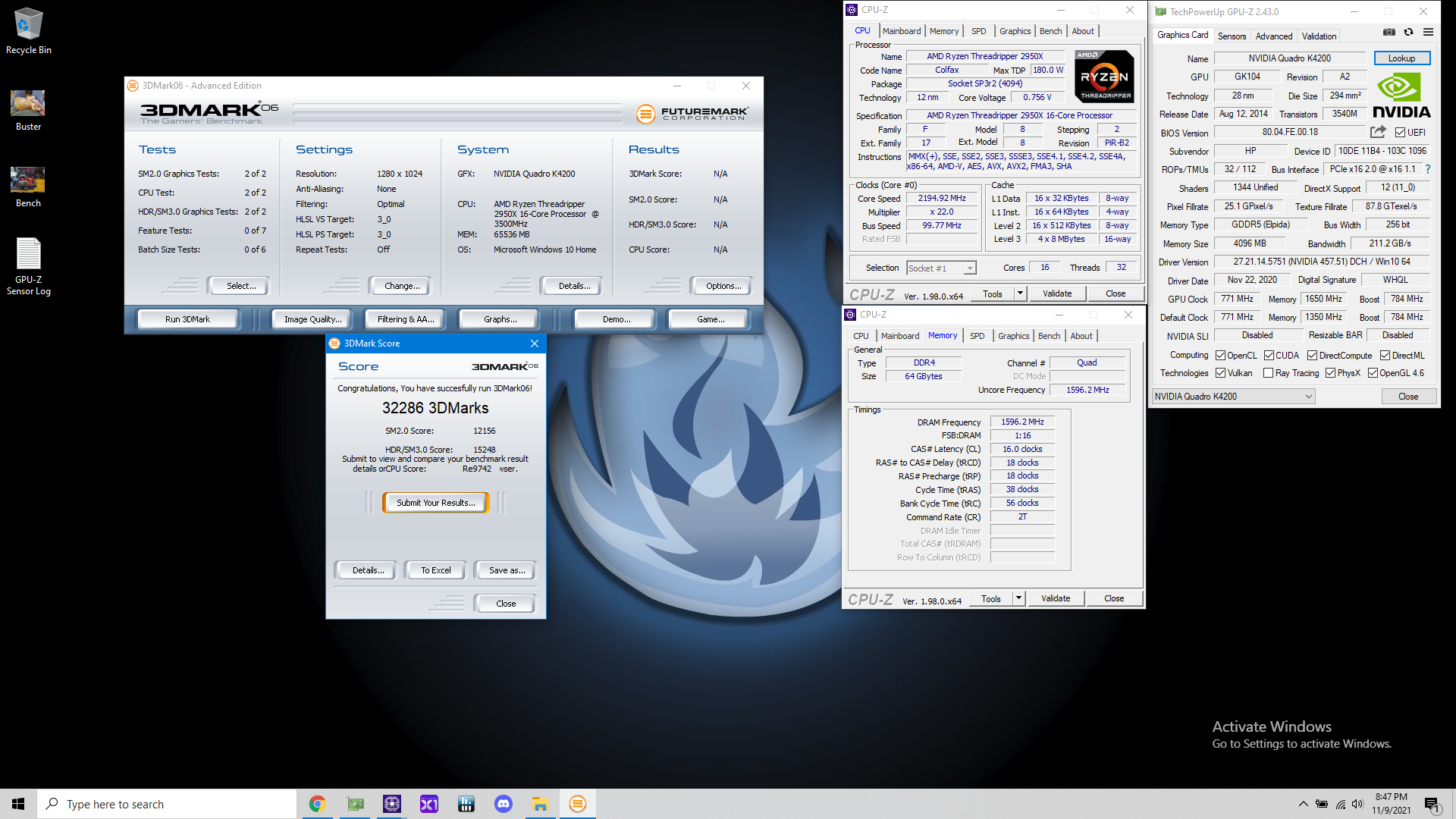
Task: Open the Bench tab in lower CPU-Z
Action: pos(1049,336)
